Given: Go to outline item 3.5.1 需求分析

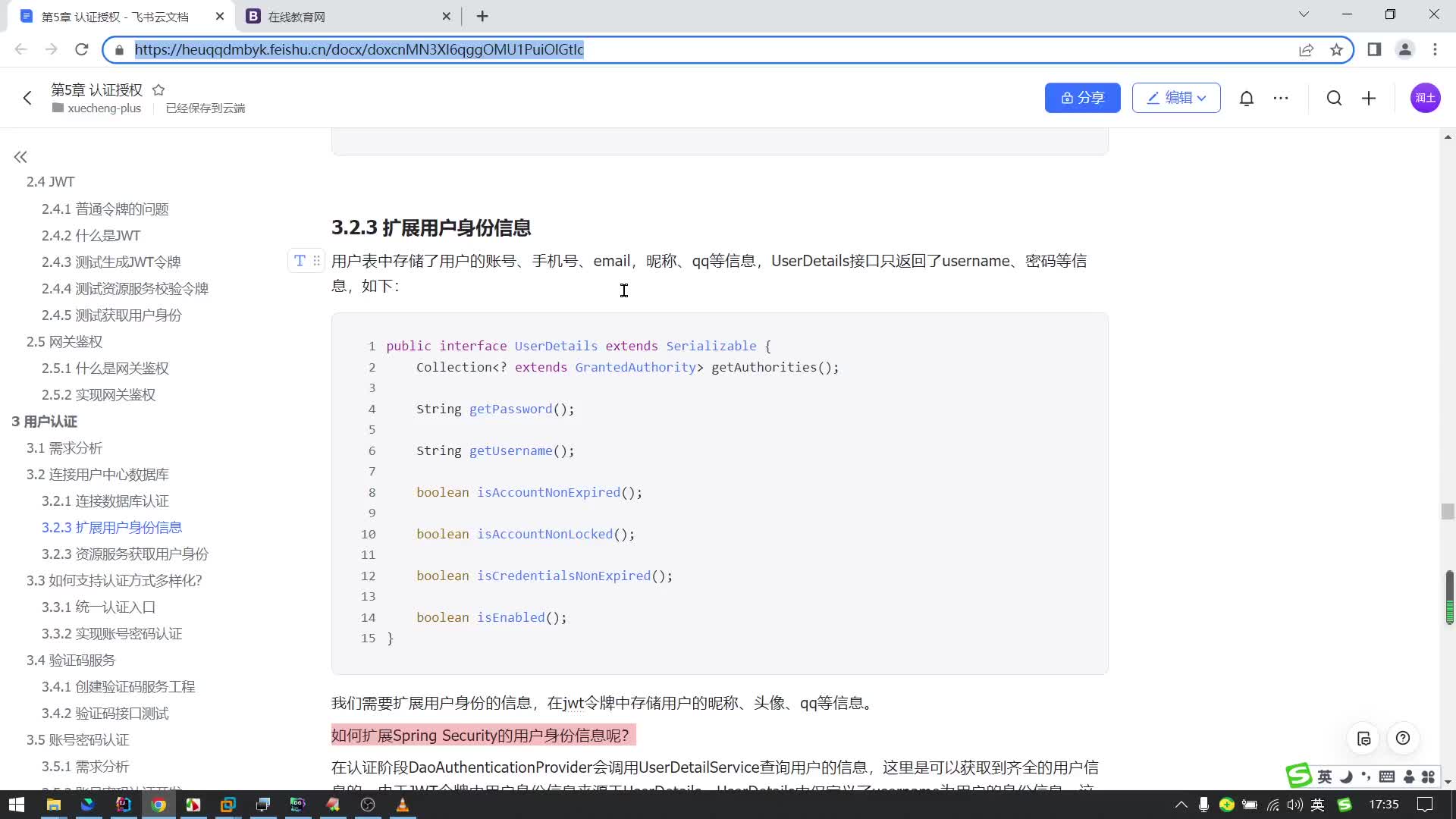Looking at the screenshot, I should 85,766.
